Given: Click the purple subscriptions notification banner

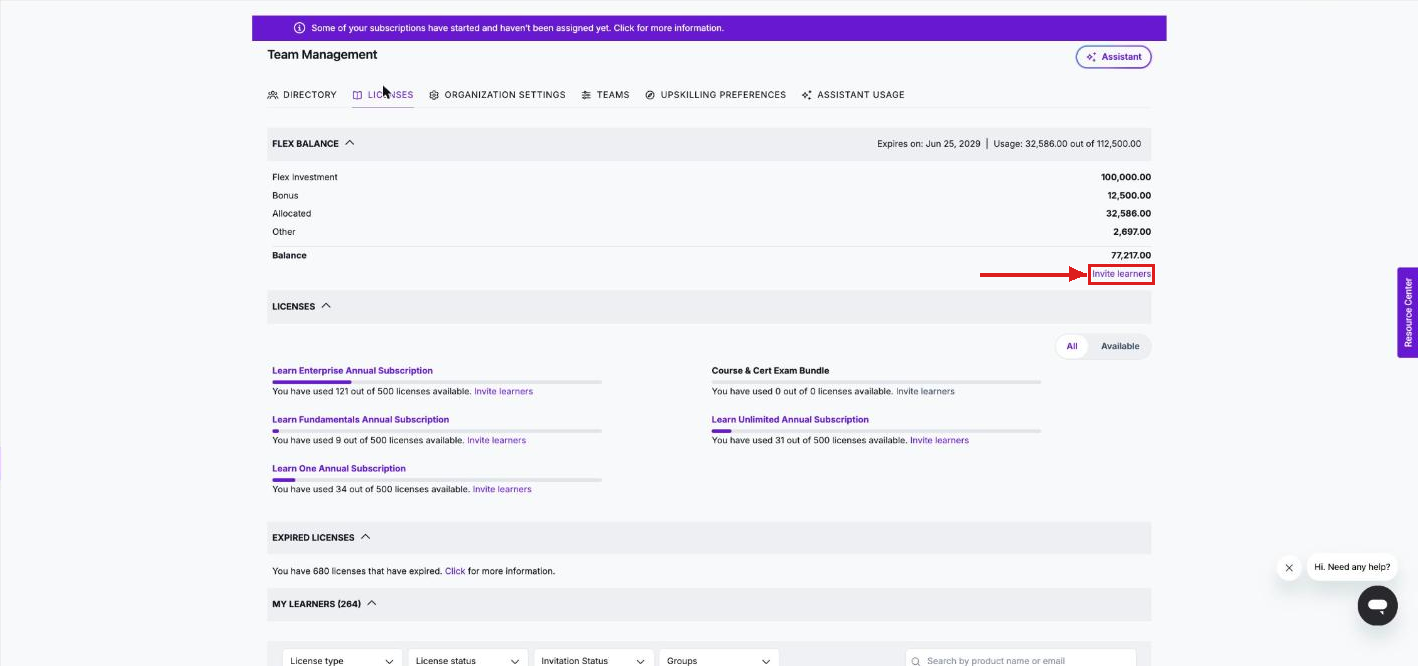Looking at the screenshot, I should point(709,28).
